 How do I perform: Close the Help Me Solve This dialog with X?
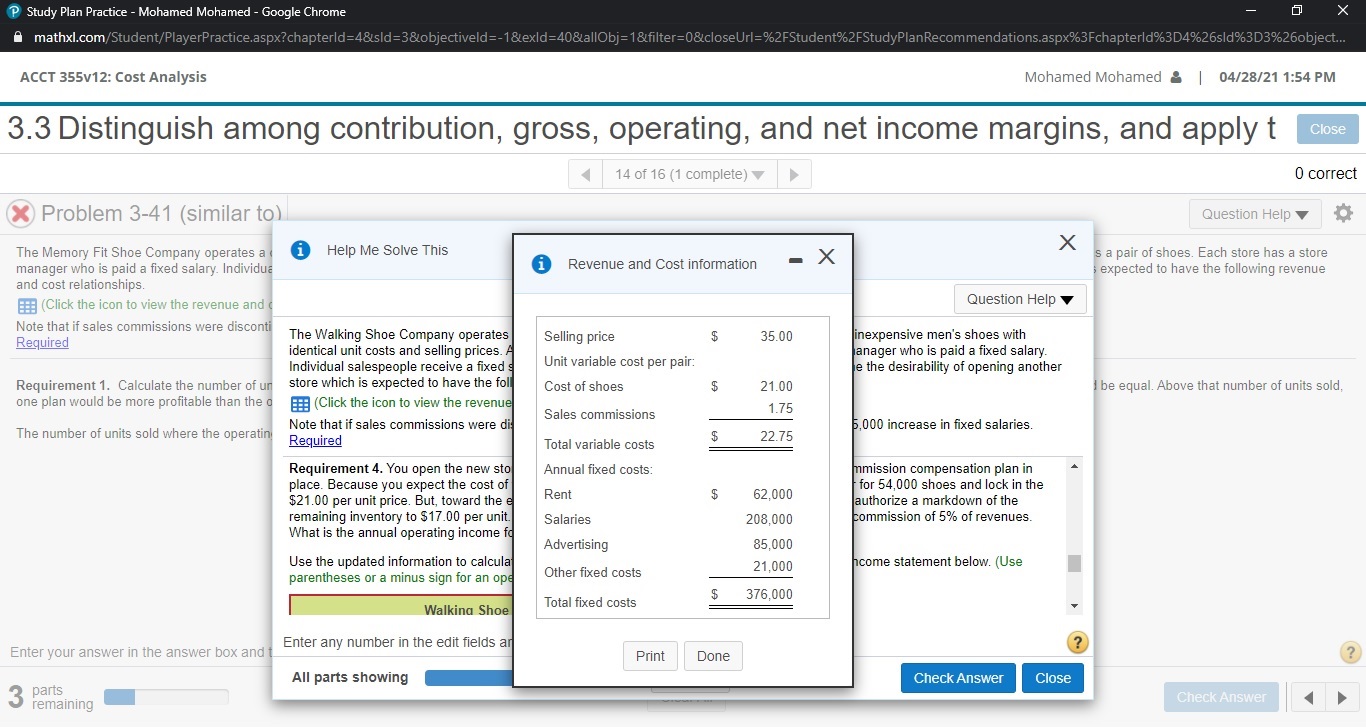1067,242
